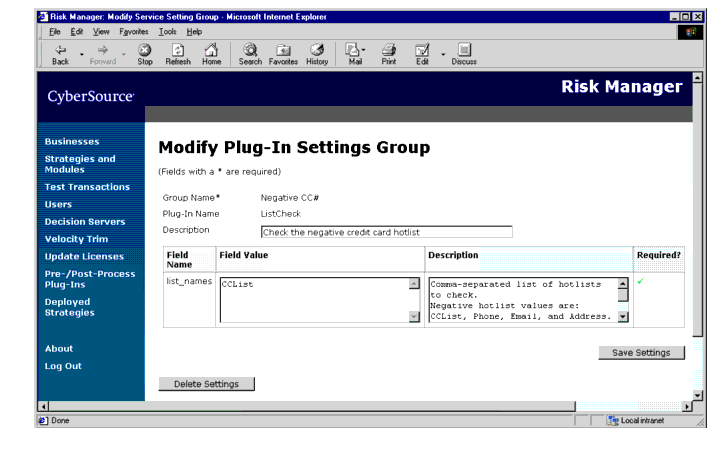713x454 pixels.
Task: Click the Done status bar text
Action: [60, 421]
